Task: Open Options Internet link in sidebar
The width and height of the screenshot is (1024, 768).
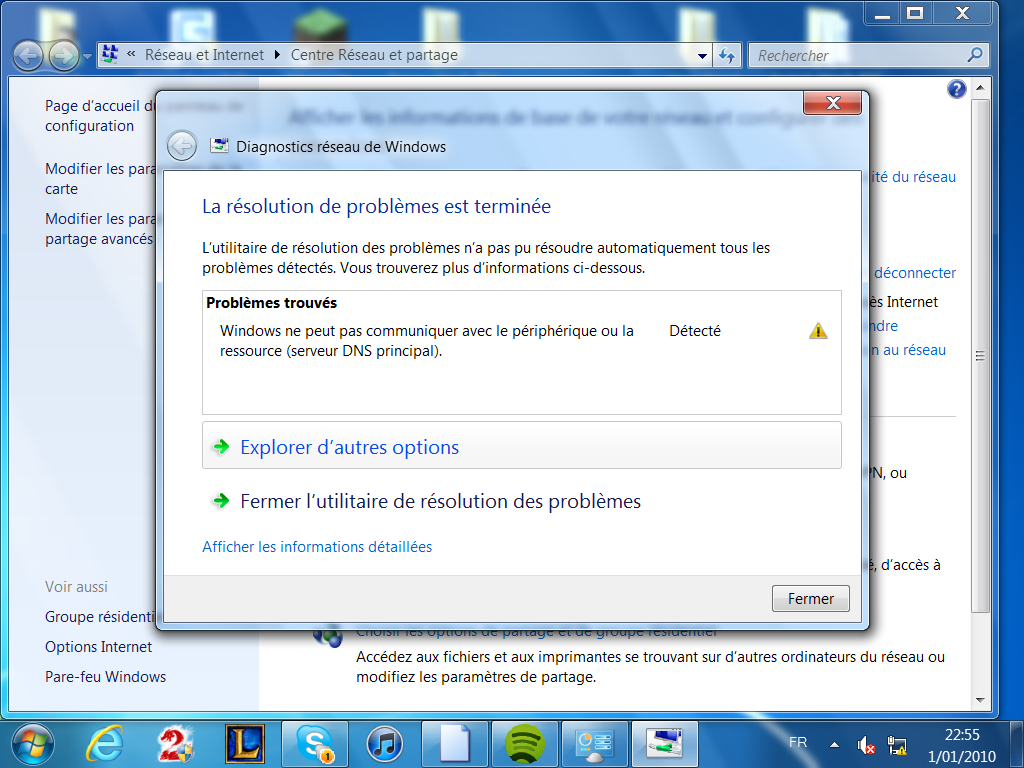Action: (x=98, y=647)
